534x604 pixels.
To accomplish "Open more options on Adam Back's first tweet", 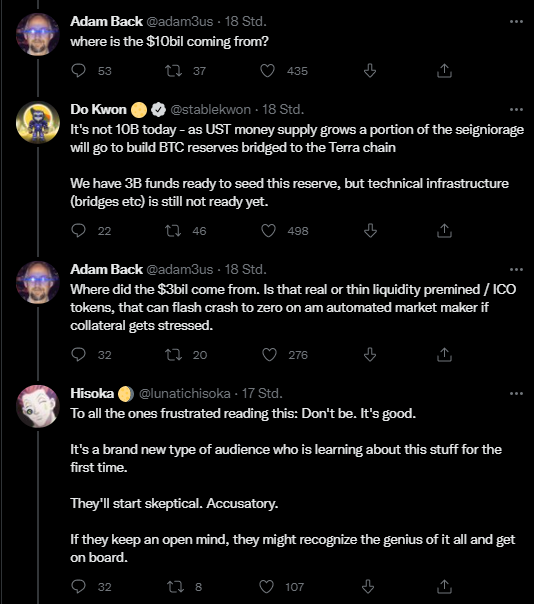I will pyautogui.click(x=516, y=21).
